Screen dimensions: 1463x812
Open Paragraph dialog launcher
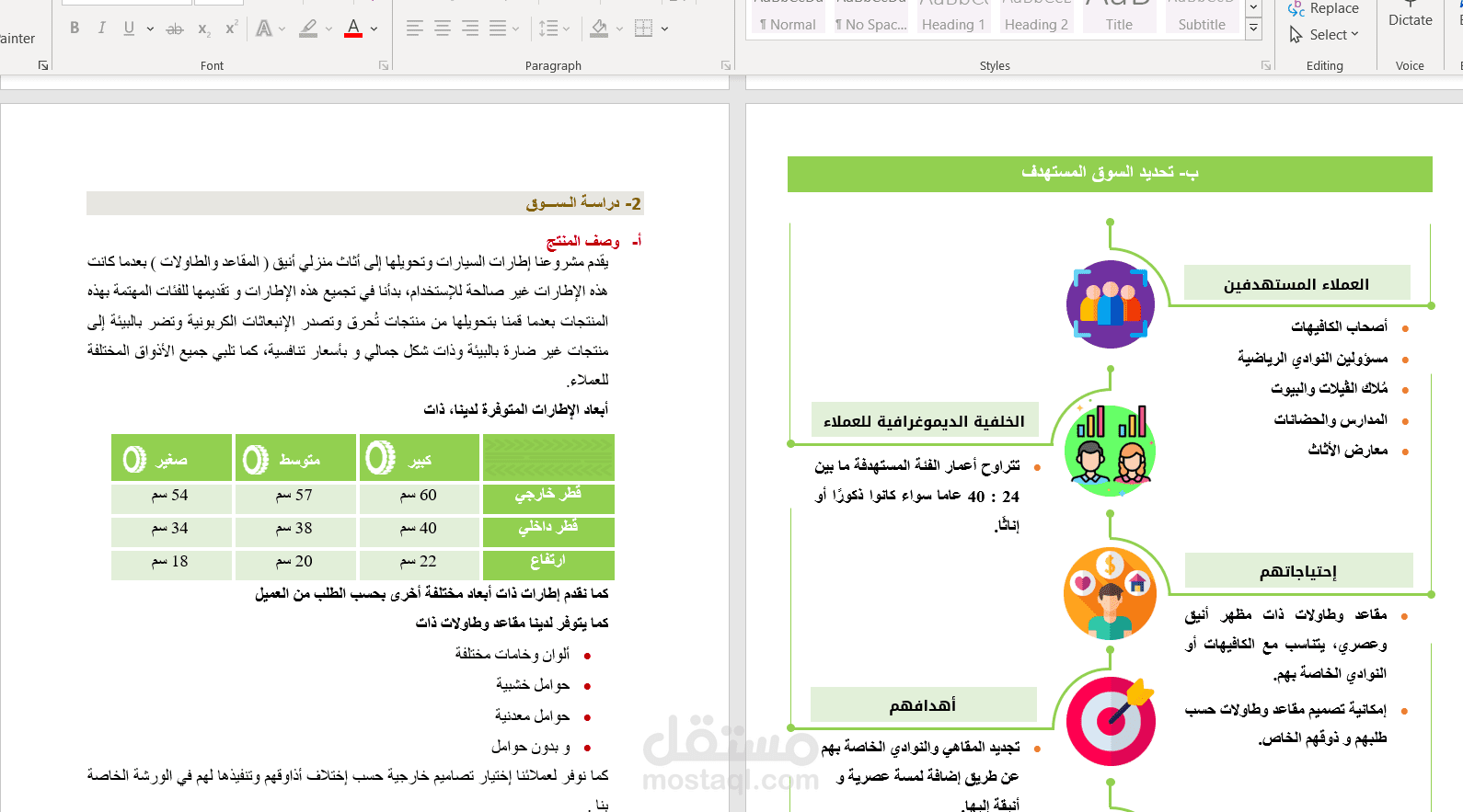[x=726, y=66]
